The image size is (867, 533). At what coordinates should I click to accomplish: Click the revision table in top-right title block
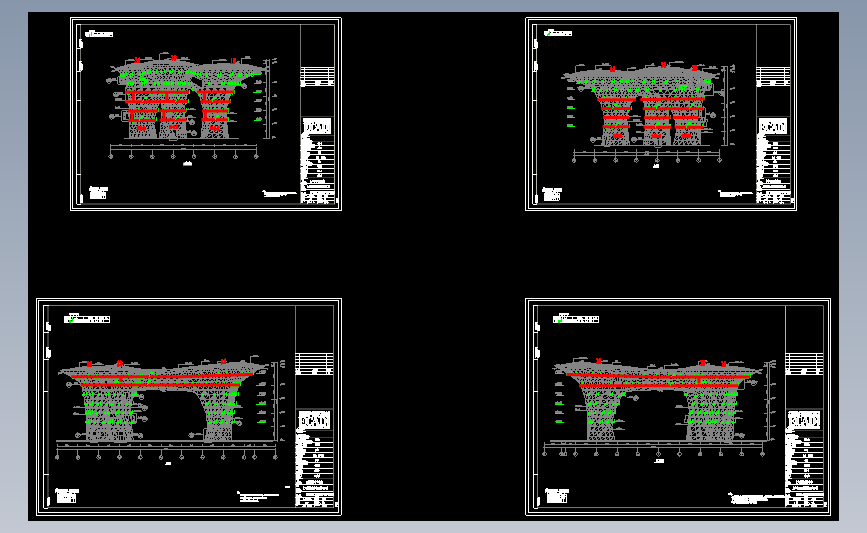click(773, 77)
